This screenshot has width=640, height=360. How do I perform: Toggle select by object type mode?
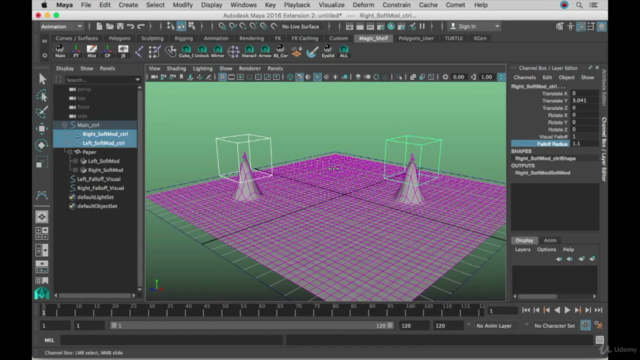point(181,27)
